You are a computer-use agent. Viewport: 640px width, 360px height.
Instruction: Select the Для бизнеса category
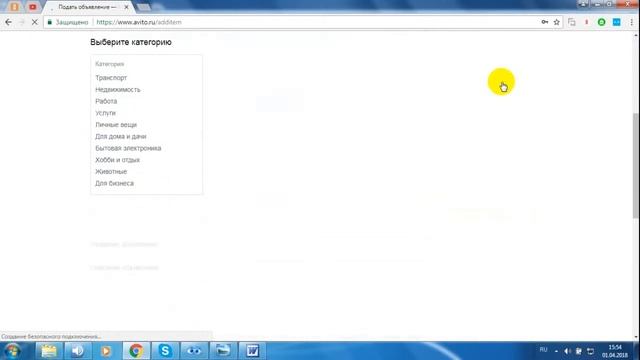click(x=114, y=183)
